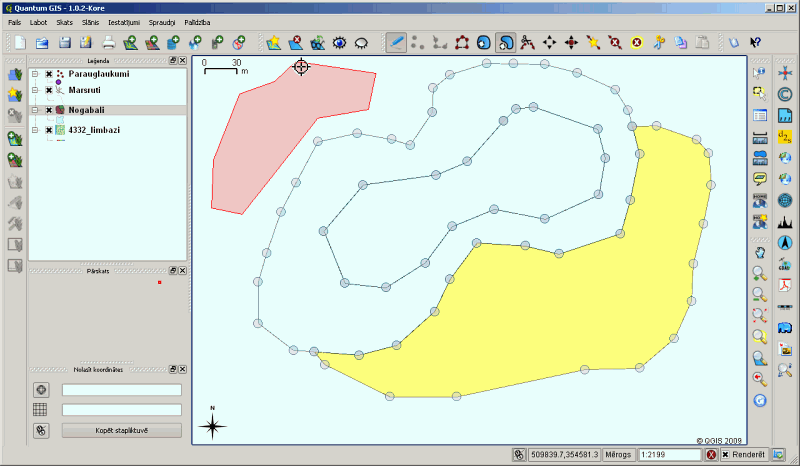Open the copyright label plugin icon
Image resolution: width=800 pixels, height=466 pixels.
click(785, 94)
